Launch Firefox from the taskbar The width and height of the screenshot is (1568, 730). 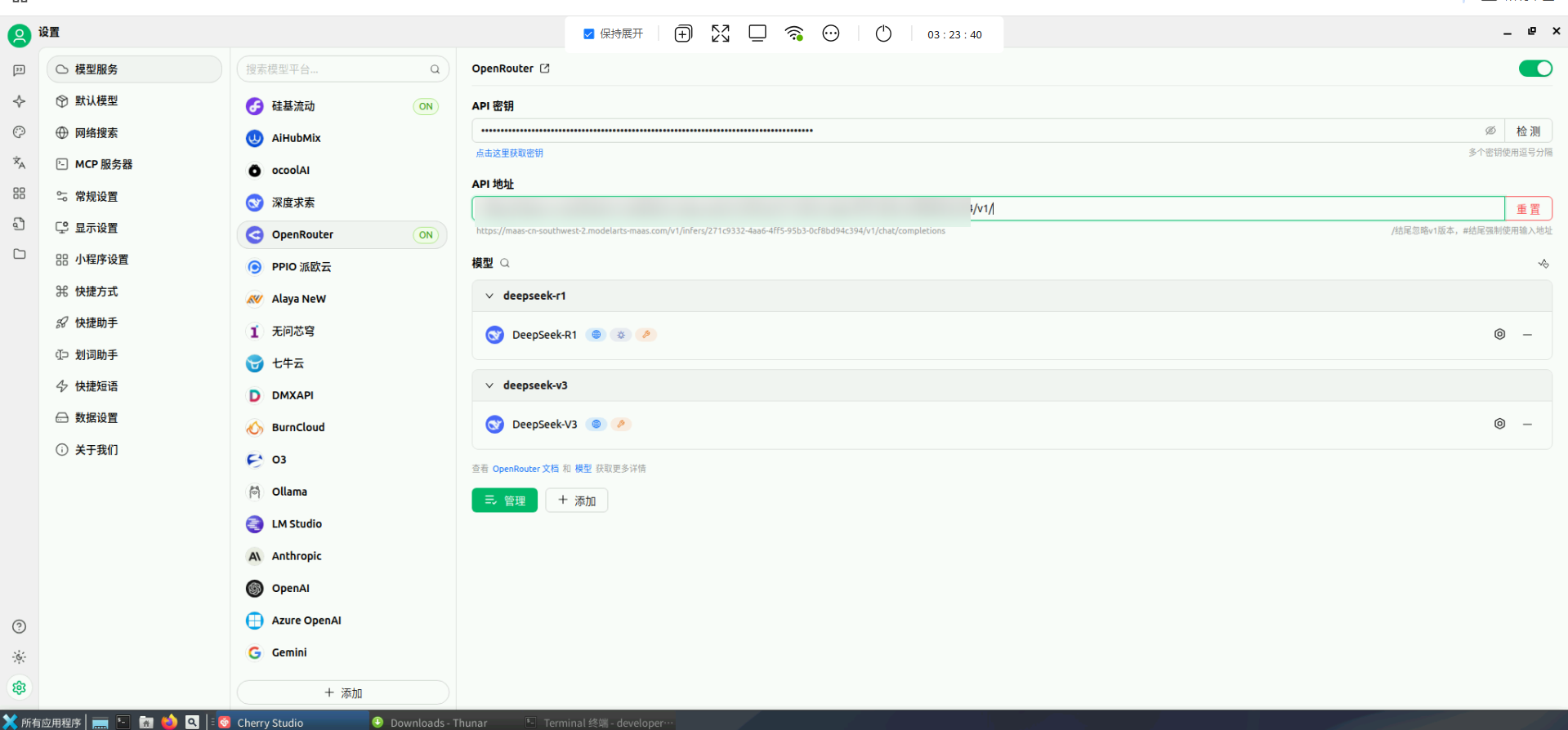coord(169,722)
